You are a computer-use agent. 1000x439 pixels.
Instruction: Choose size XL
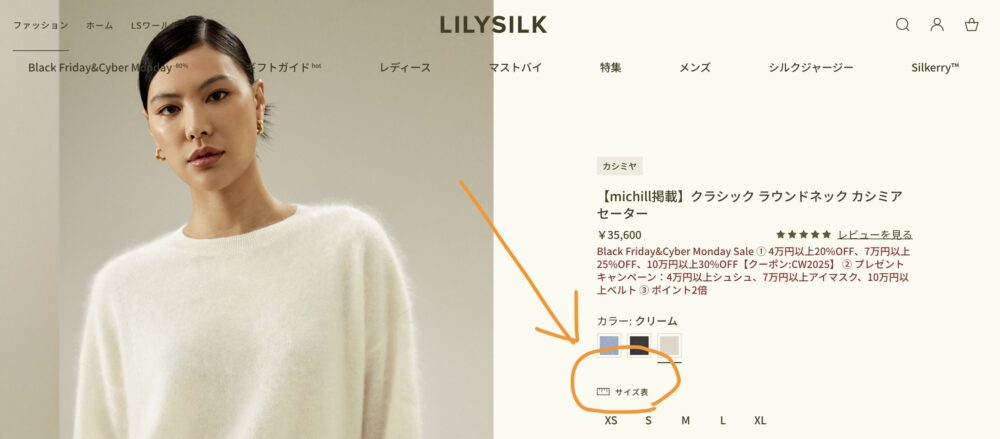coord(760,420)
